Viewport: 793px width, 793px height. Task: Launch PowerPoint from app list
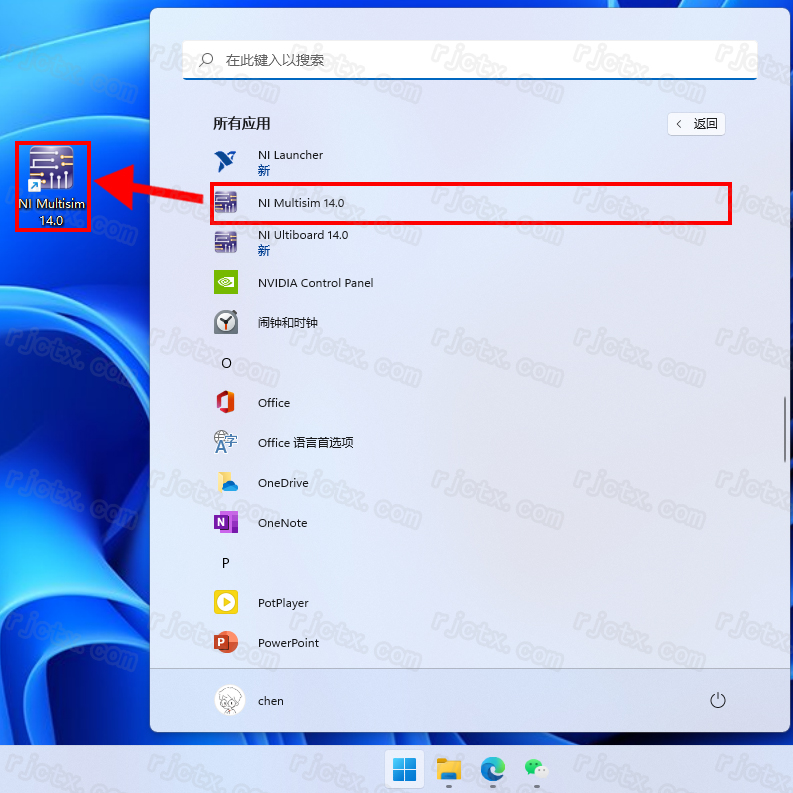[x=288, y=643]
